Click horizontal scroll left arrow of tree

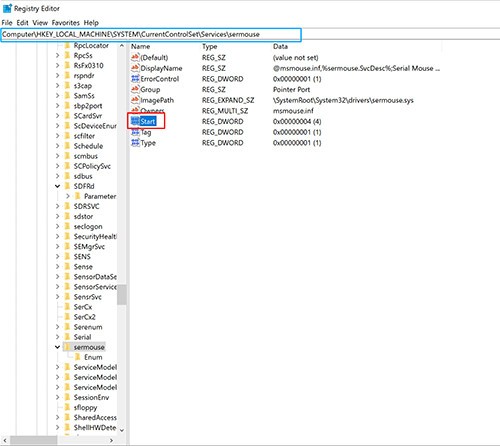(5, 440)
